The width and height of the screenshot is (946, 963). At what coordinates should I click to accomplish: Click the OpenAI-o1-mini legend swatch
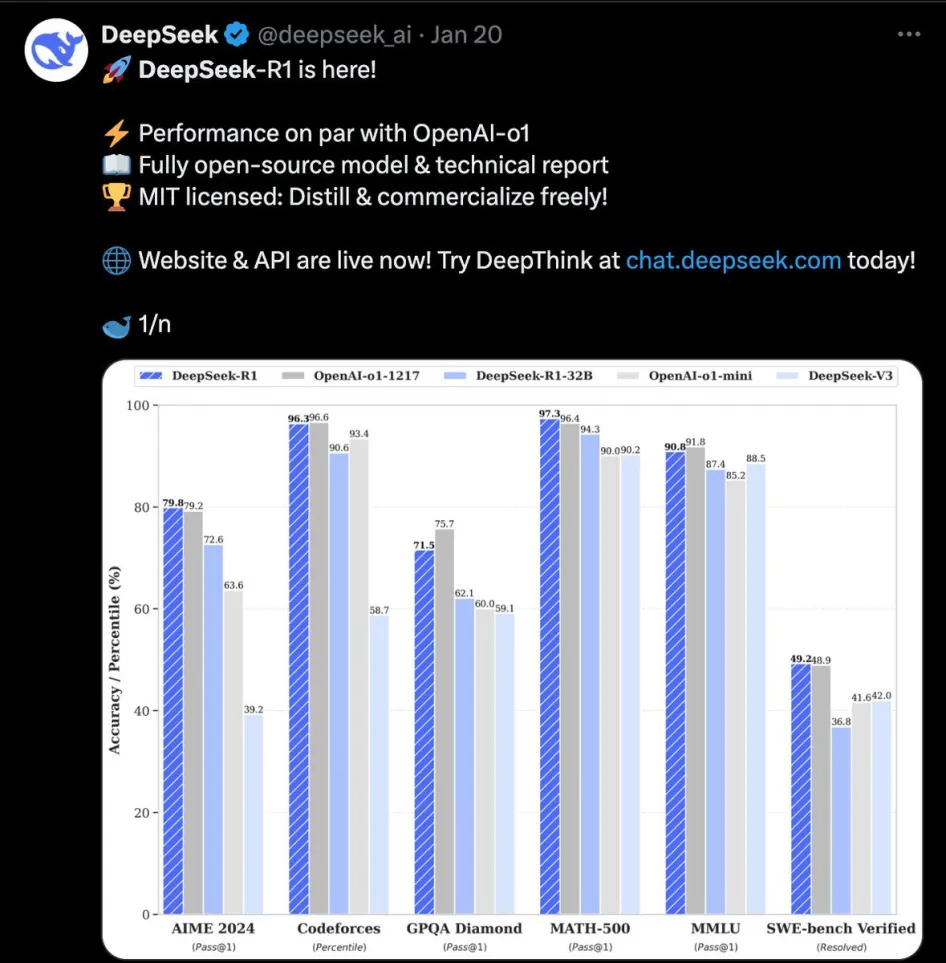coord(626,376)
